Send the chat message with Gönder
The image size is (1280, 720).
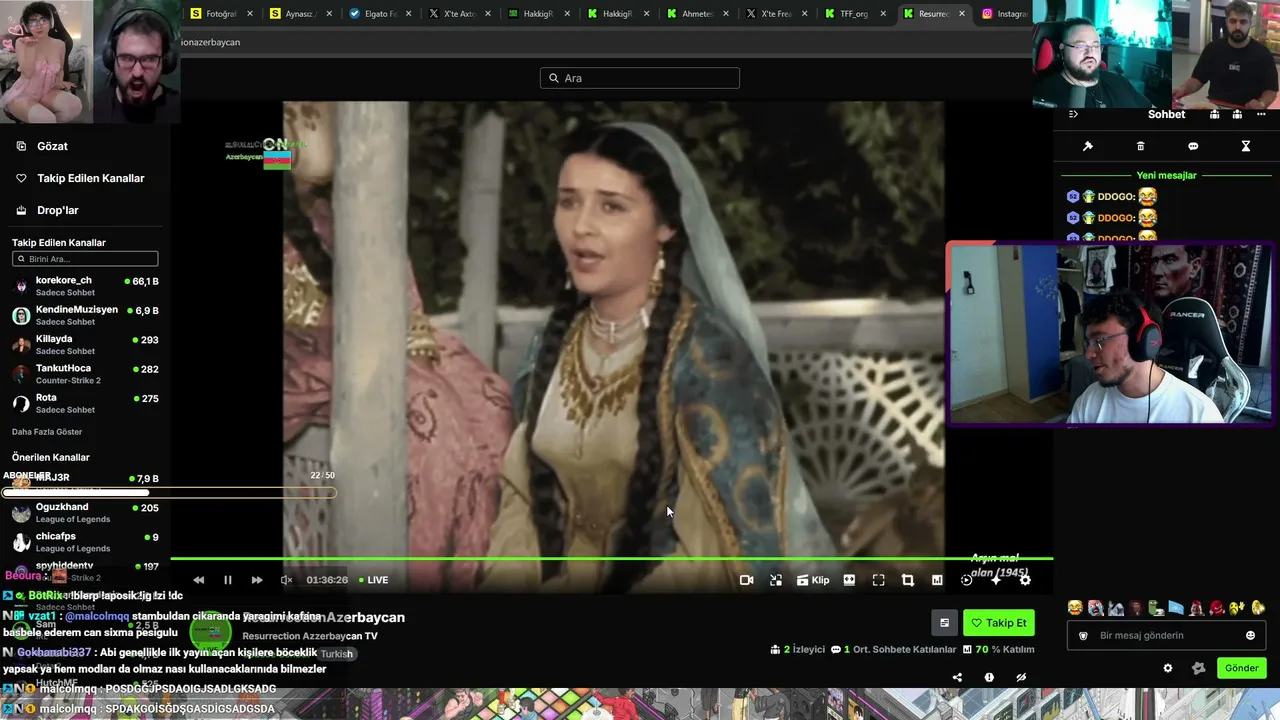point(1242,668)
